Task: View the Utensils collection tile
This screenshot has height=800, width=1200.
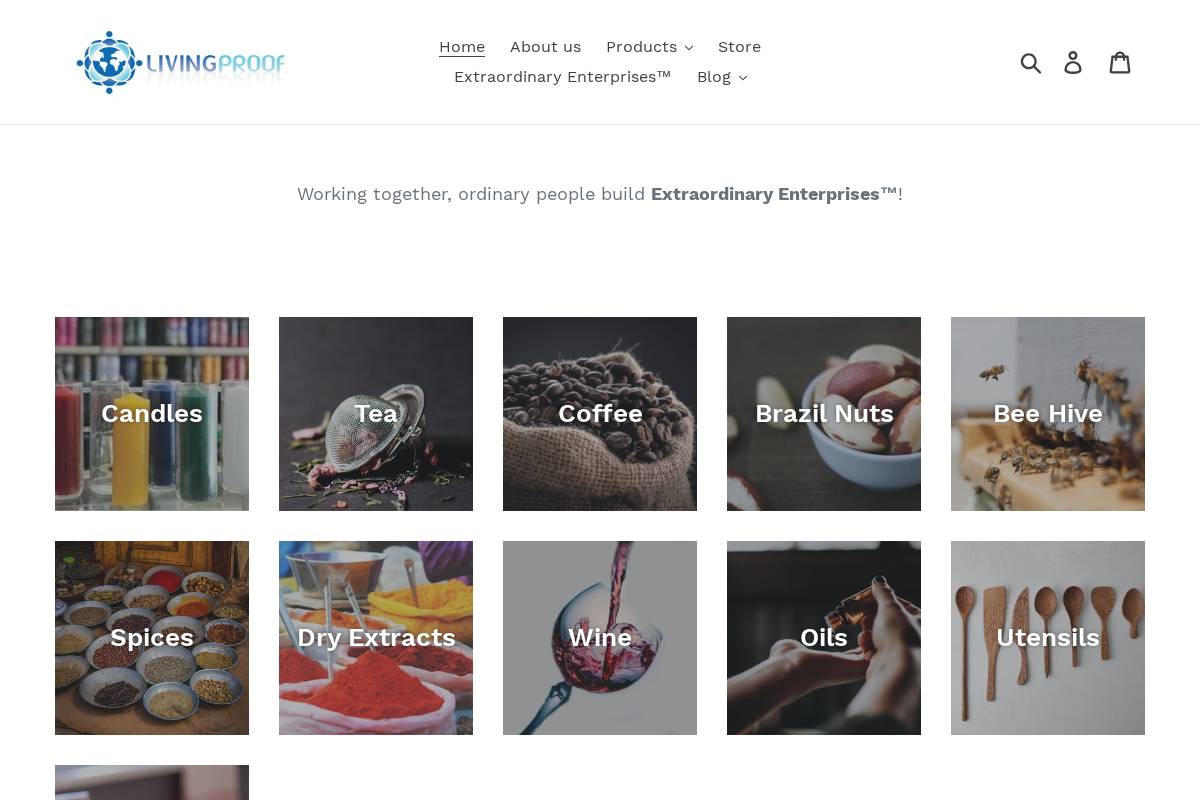Action: (1048, 638)
